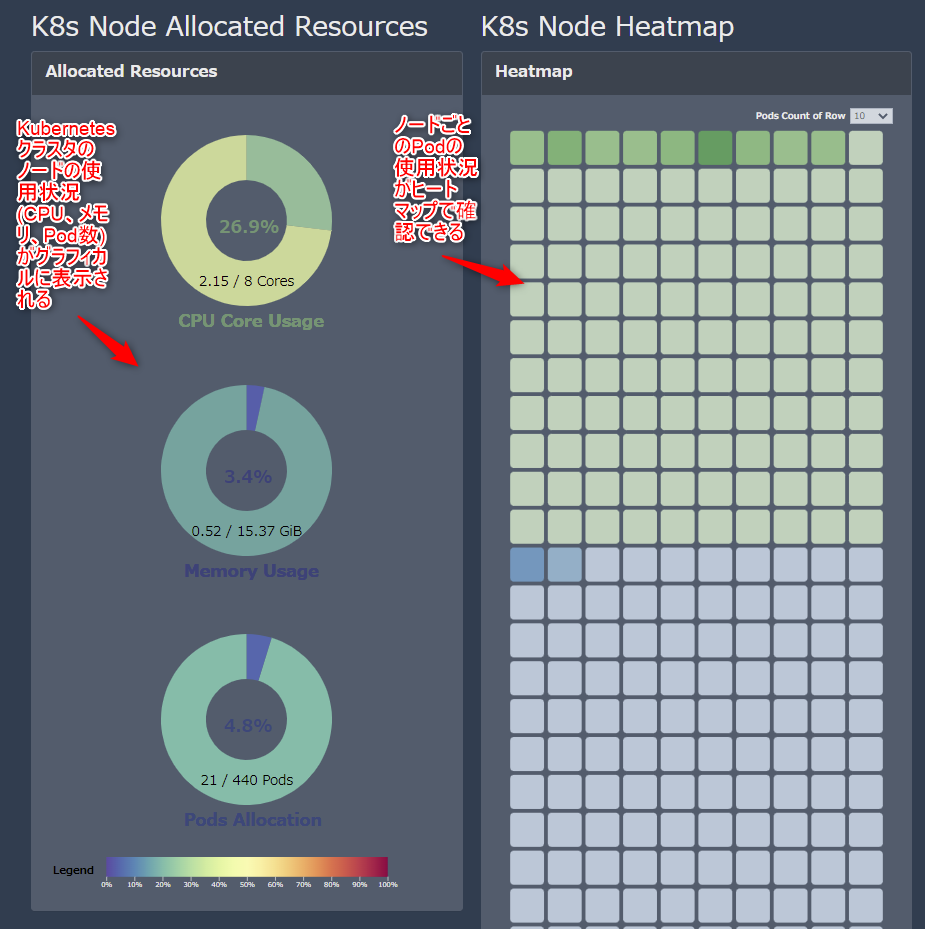Select the medium-blue cell beside the darkest blue

pos(565,565)
